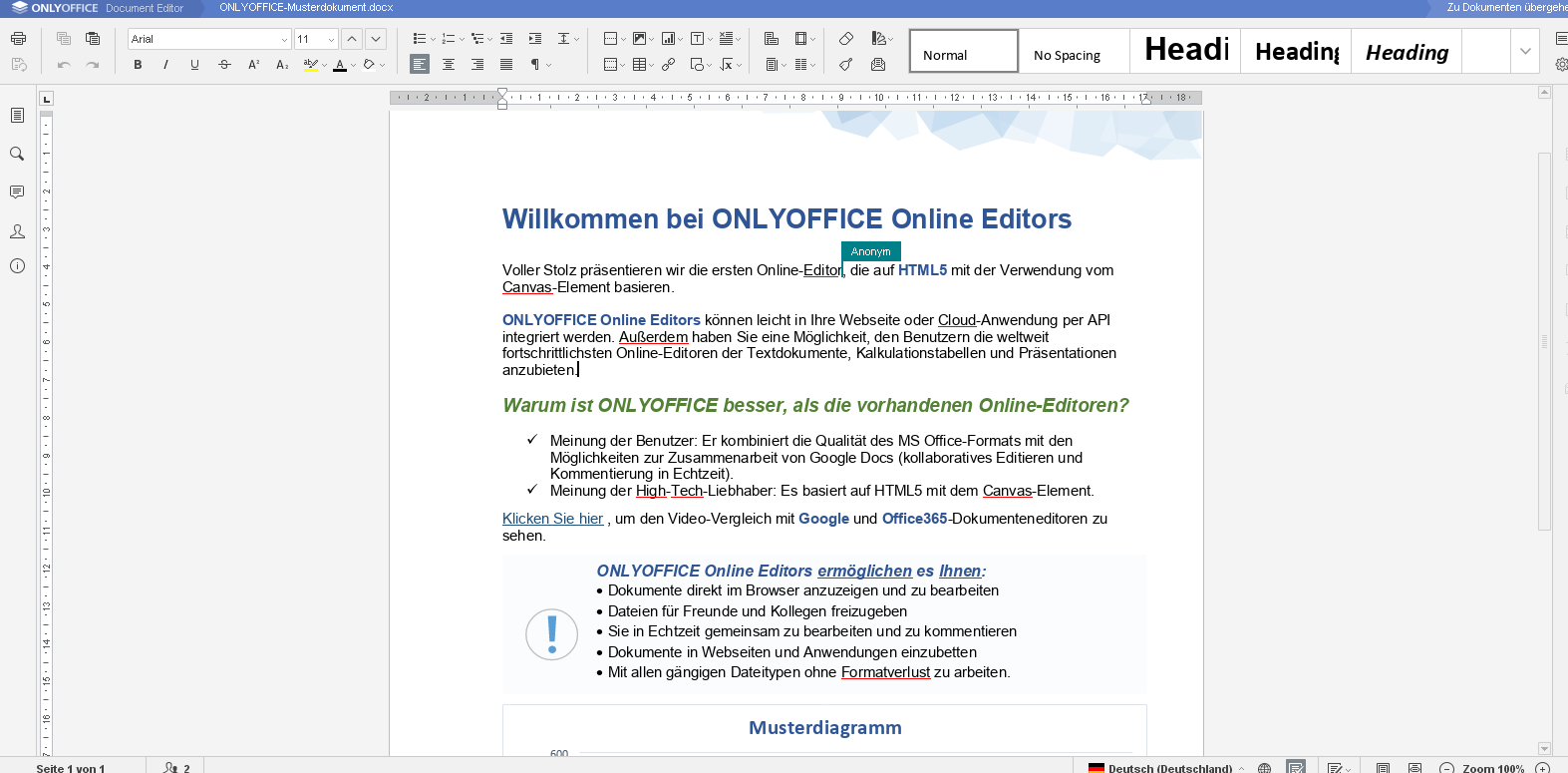This screenshot has width=1568, height=773.
Task: Open the Deutsch (Deutschland) language selector
Action: coord(1166,767)
